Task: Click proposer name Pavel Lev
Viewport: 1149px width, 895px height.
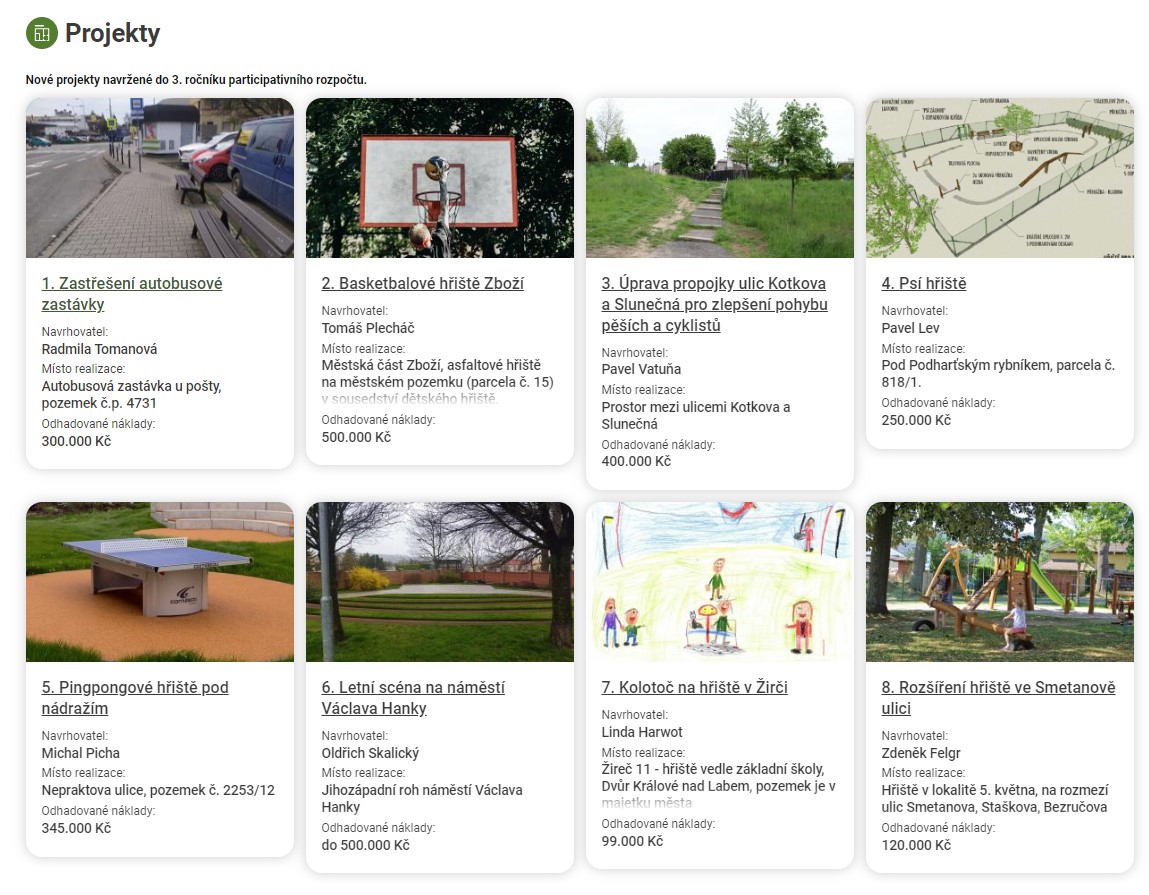Action: click(910, 328)
